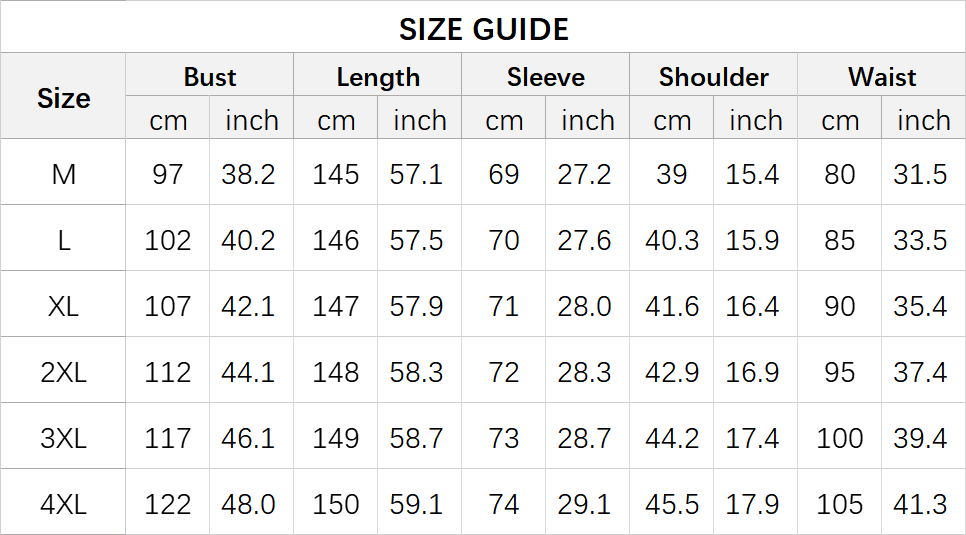
Task: Click the SIZE GUIDE title
Action: pyautogui.click(x=483, y=29)
